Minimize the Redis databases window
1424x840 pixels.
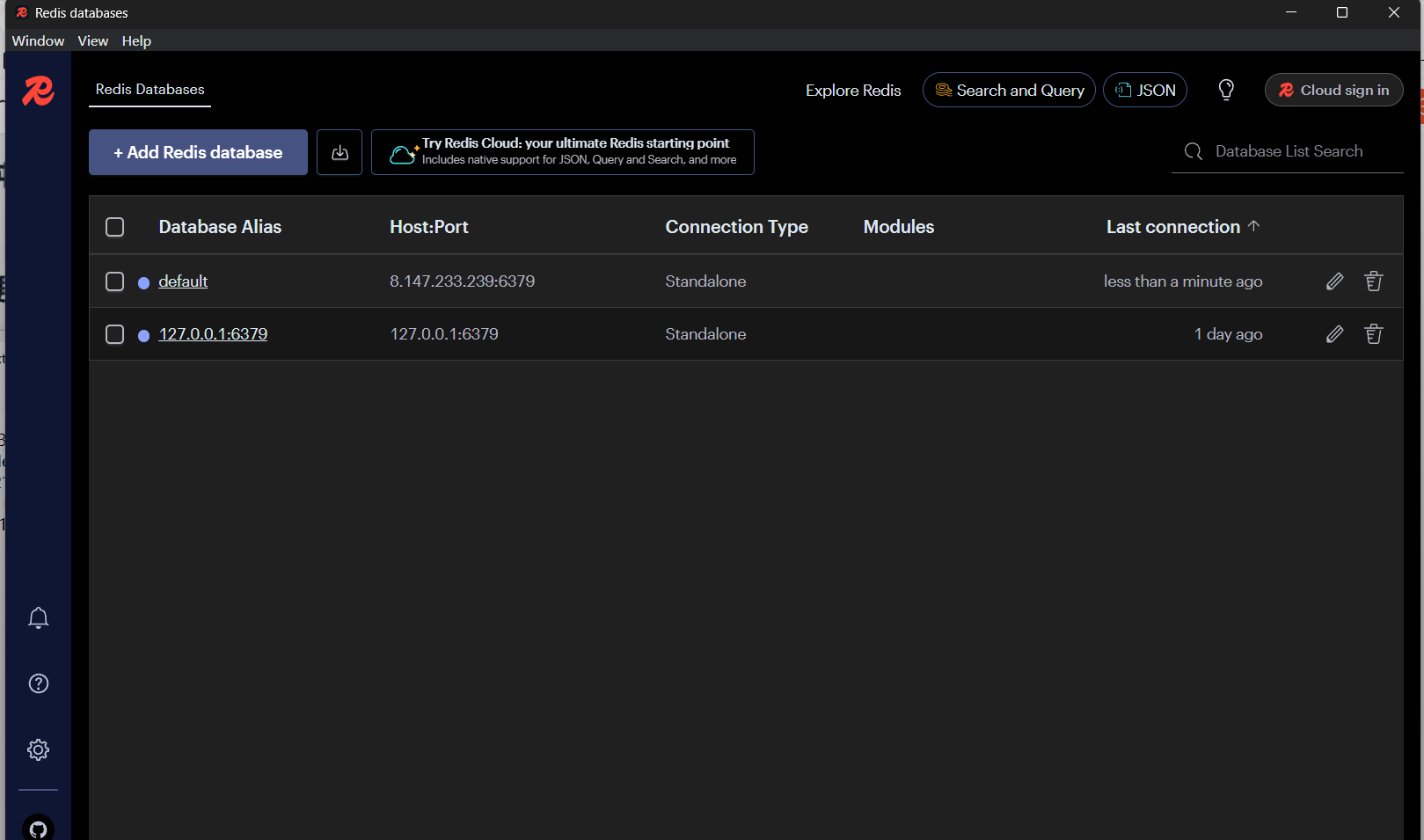coord(1291,12)
